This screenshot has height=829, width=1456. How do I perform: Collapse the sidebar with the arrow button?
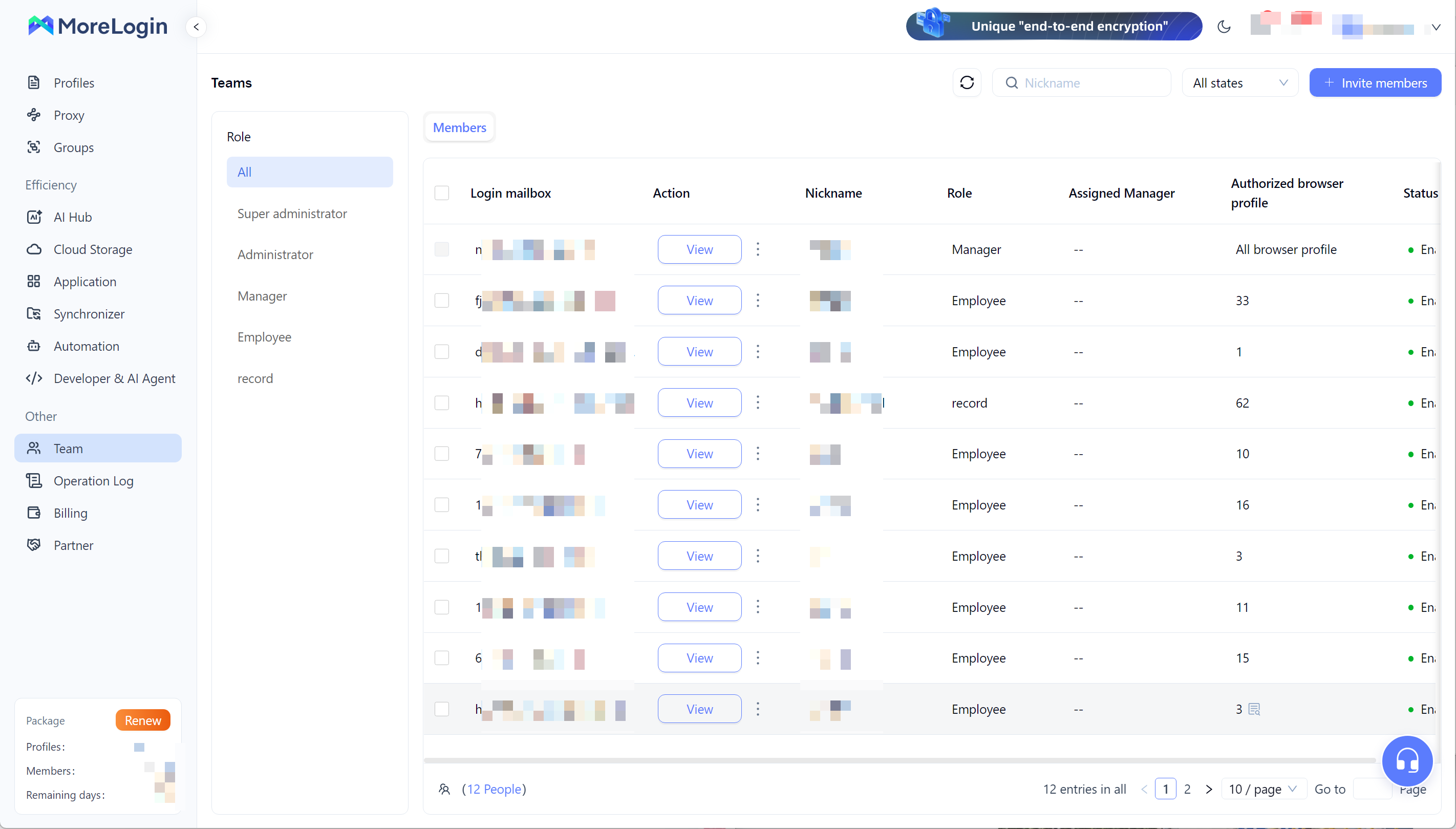tap(196, 27)
